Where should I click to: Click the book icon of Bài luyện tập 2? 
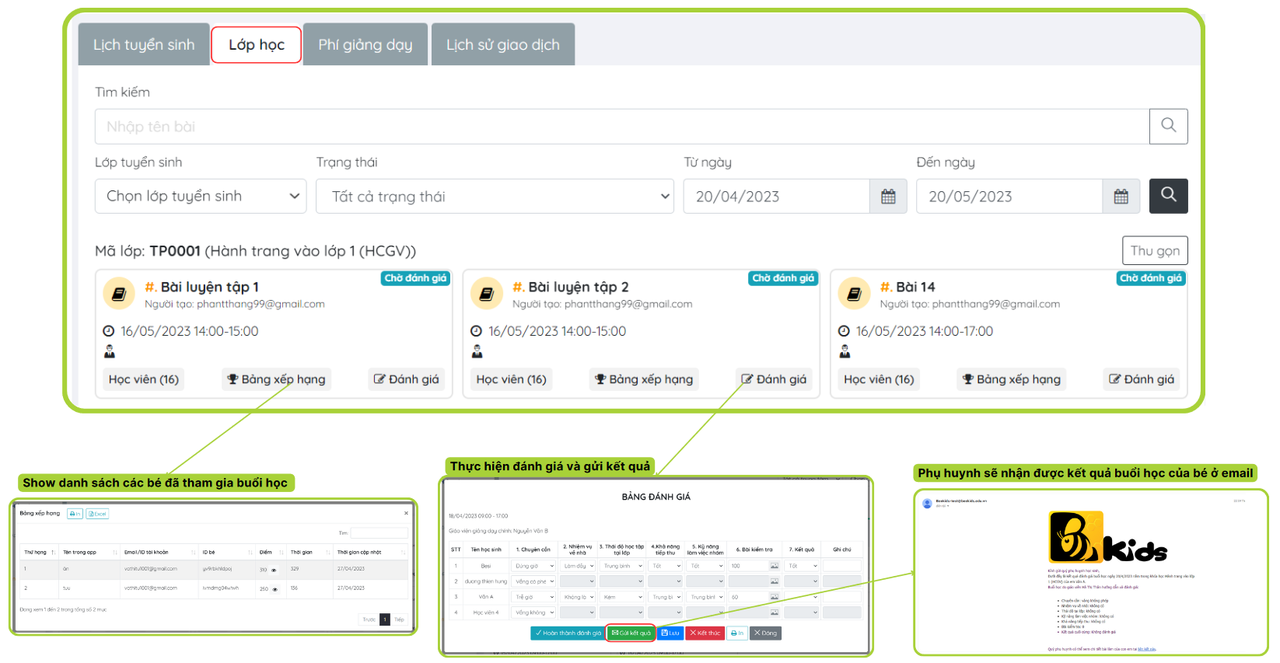(487, 294)
